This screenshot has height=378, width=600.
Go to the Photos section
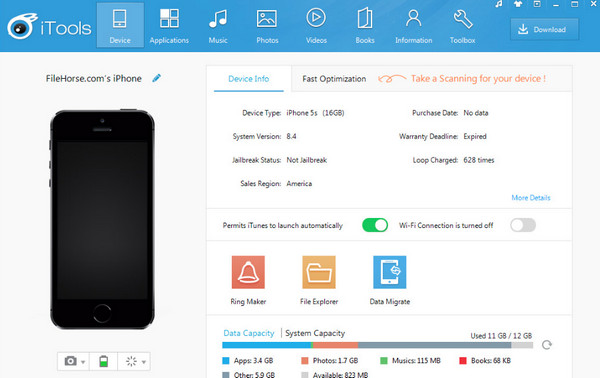click(267, 26)
